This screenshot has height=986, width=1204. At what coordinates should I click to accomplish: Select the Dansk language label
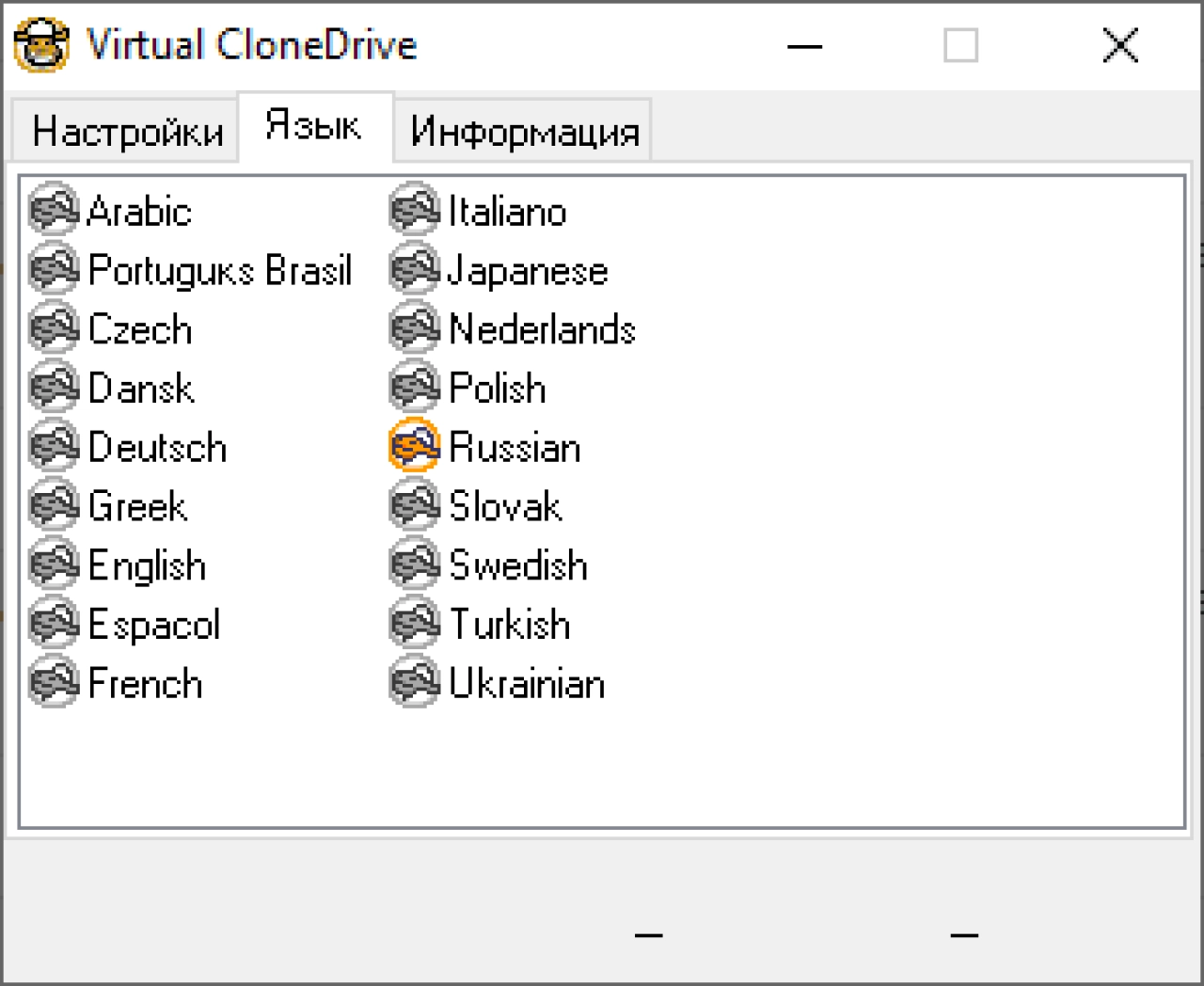(x=141, y=389)
